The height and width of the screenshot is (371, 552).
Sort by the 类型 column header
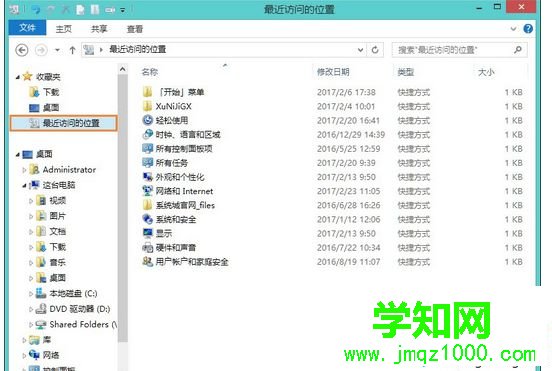pyautogui.click(x=406, y=72)
